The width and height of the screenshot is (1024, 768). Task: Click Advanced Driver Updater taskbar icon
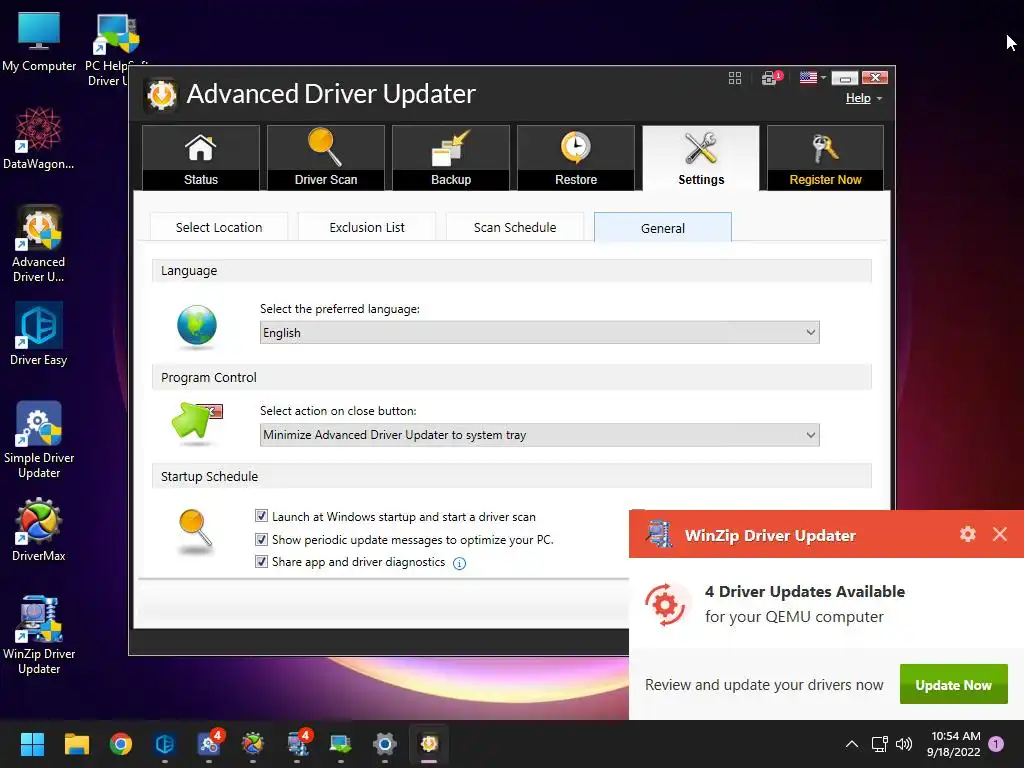coord(429,744)
